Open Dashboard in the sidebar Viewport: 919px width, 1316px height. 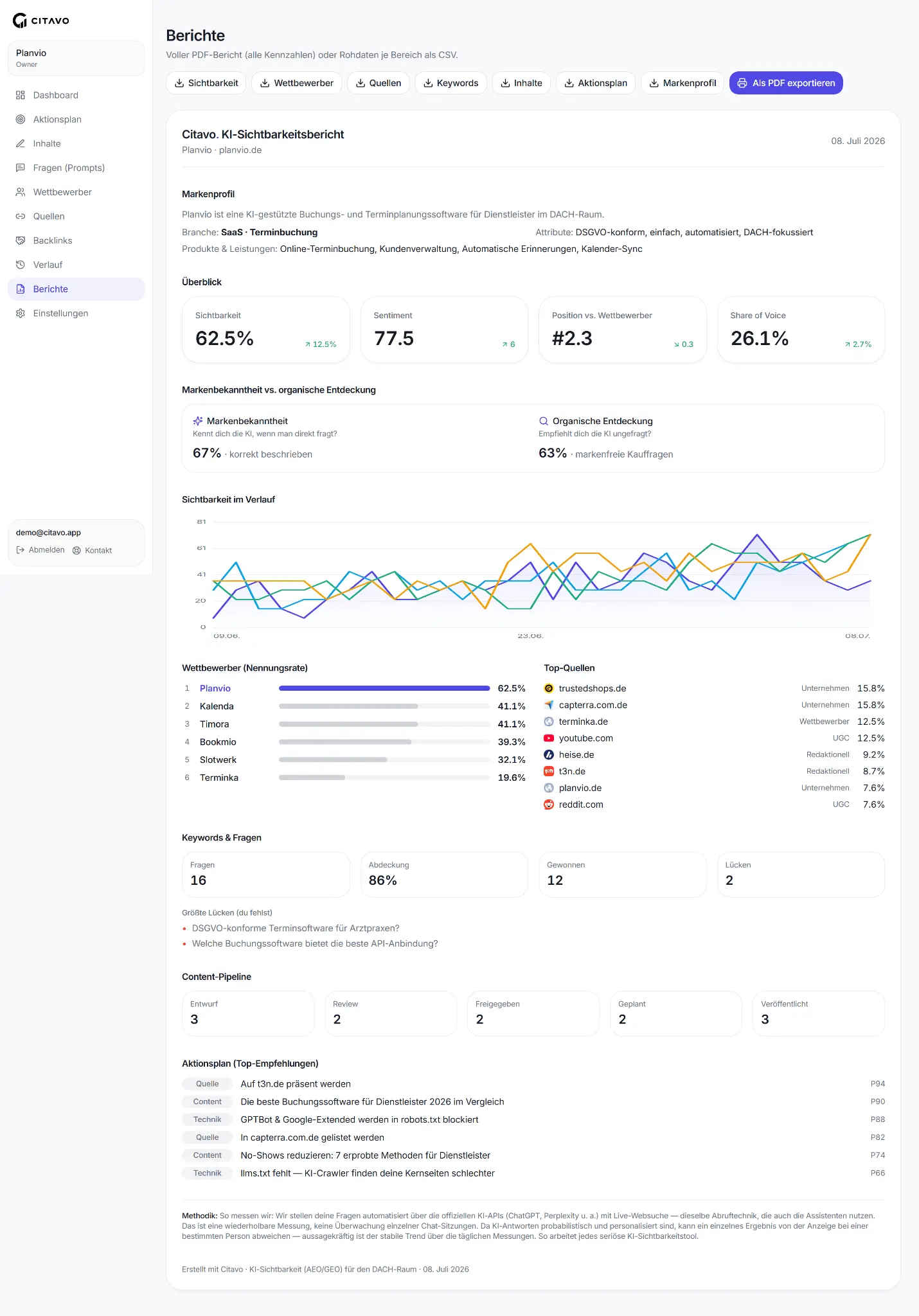tap(76, 95)
